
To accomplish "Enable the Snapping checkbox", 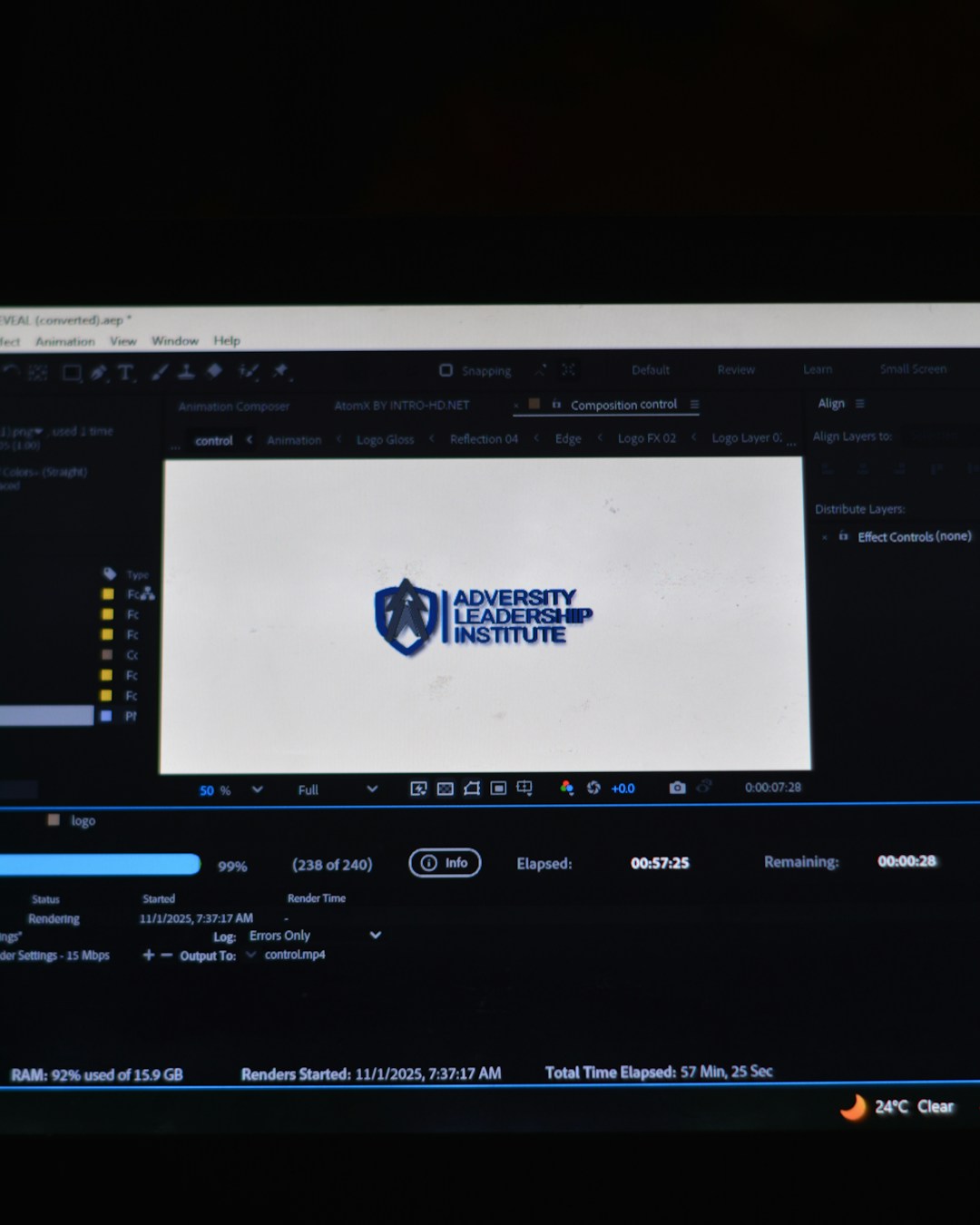I will coord(446,370).
